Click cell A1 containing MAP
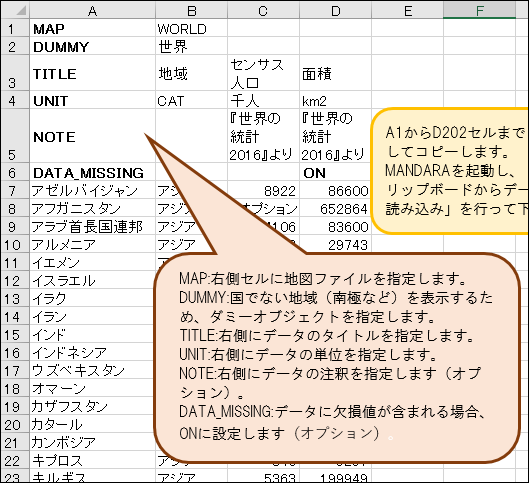The width and height of the screenshot is (529, 483). pos(92,28)
